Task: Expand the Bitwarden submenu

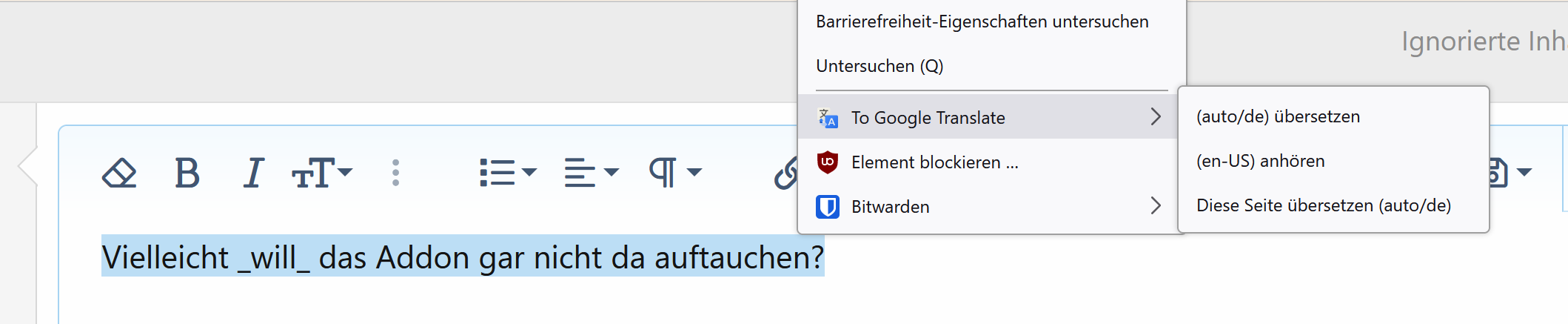Action: [x=988, y=206]
